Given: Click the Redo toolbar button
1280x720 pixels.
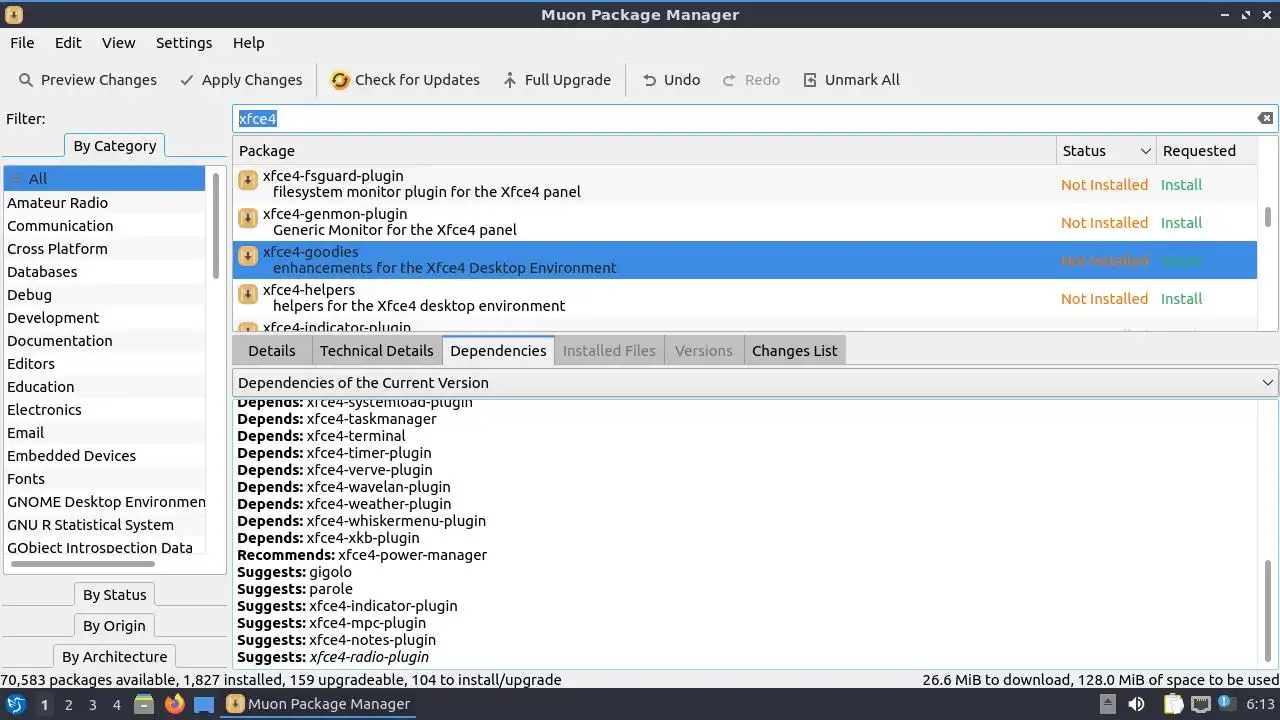Looking at the screenshot, I should pos(751,80).
